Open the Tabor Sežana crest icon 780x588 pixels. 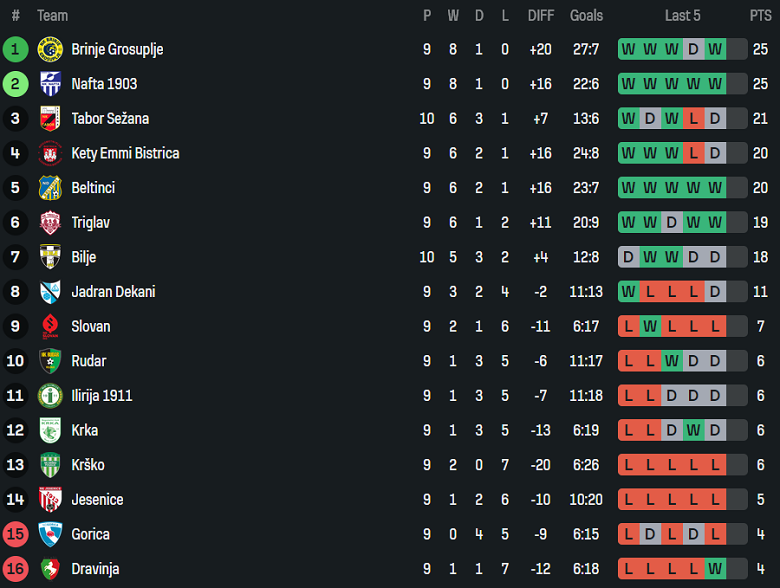pyautogui.click(x=50, y=119)
